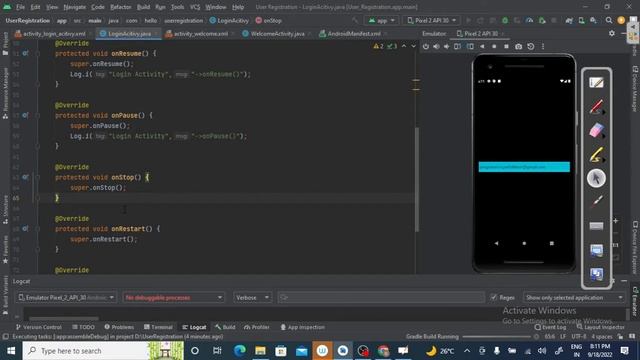Open the VCS menu
This screenshot has width=640, height=360.
[195, 7]
